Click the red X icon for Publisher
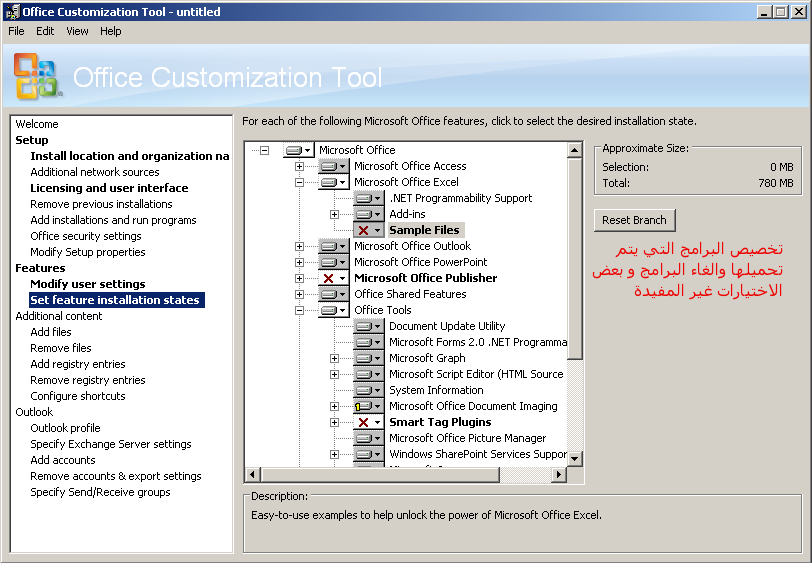Image resolution: width=812 pixels, height=563 pixels. 334,279
